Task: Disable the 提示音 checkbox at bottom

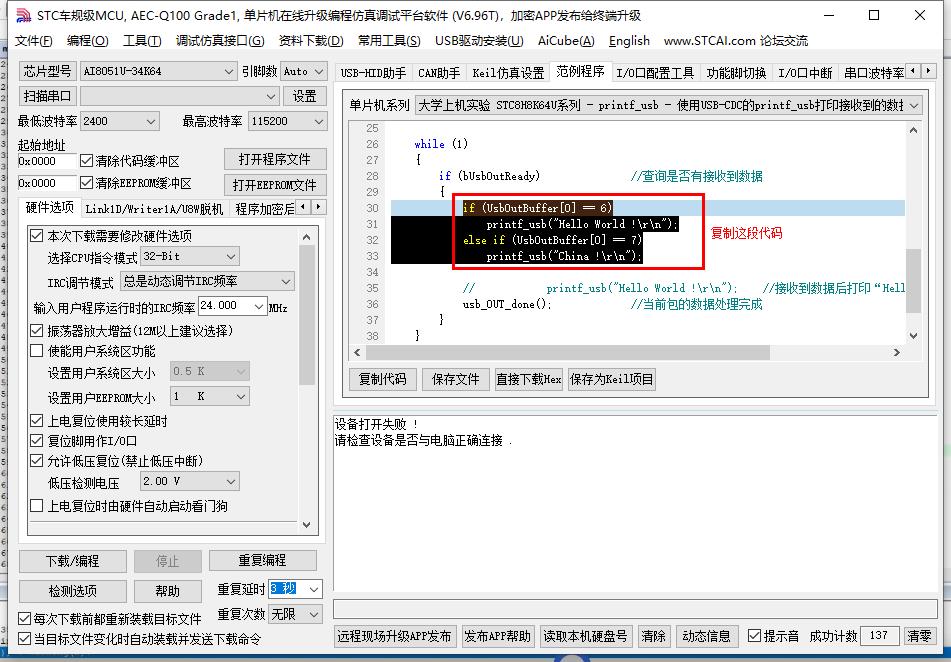Action: [x=755, y=635]
